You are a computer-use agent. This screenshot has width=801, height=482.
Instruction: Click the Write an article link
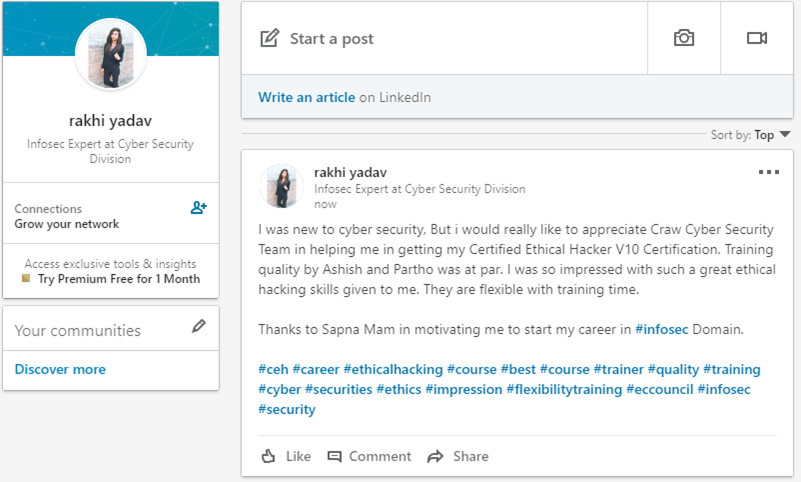307,97
